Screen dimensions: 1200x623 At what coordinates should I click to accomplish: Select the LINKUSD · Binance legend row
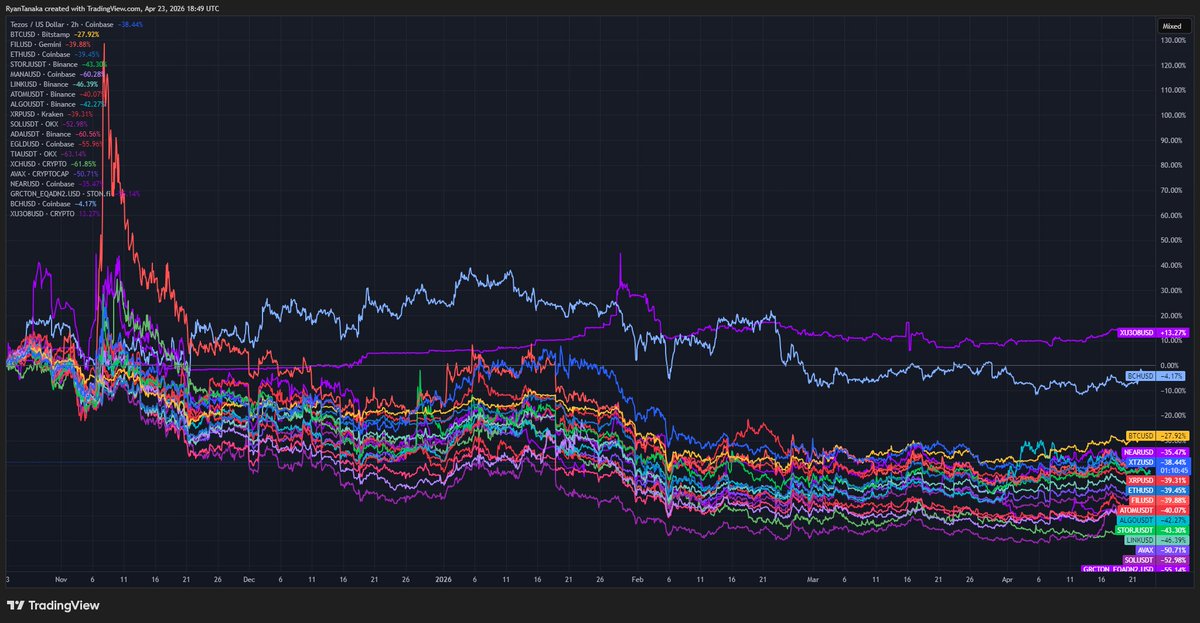tap(53, 85)
